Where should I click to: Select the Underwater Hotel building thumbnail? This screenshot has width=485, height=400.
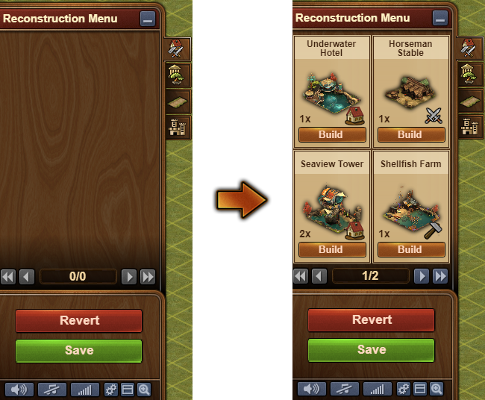[331, 94]
